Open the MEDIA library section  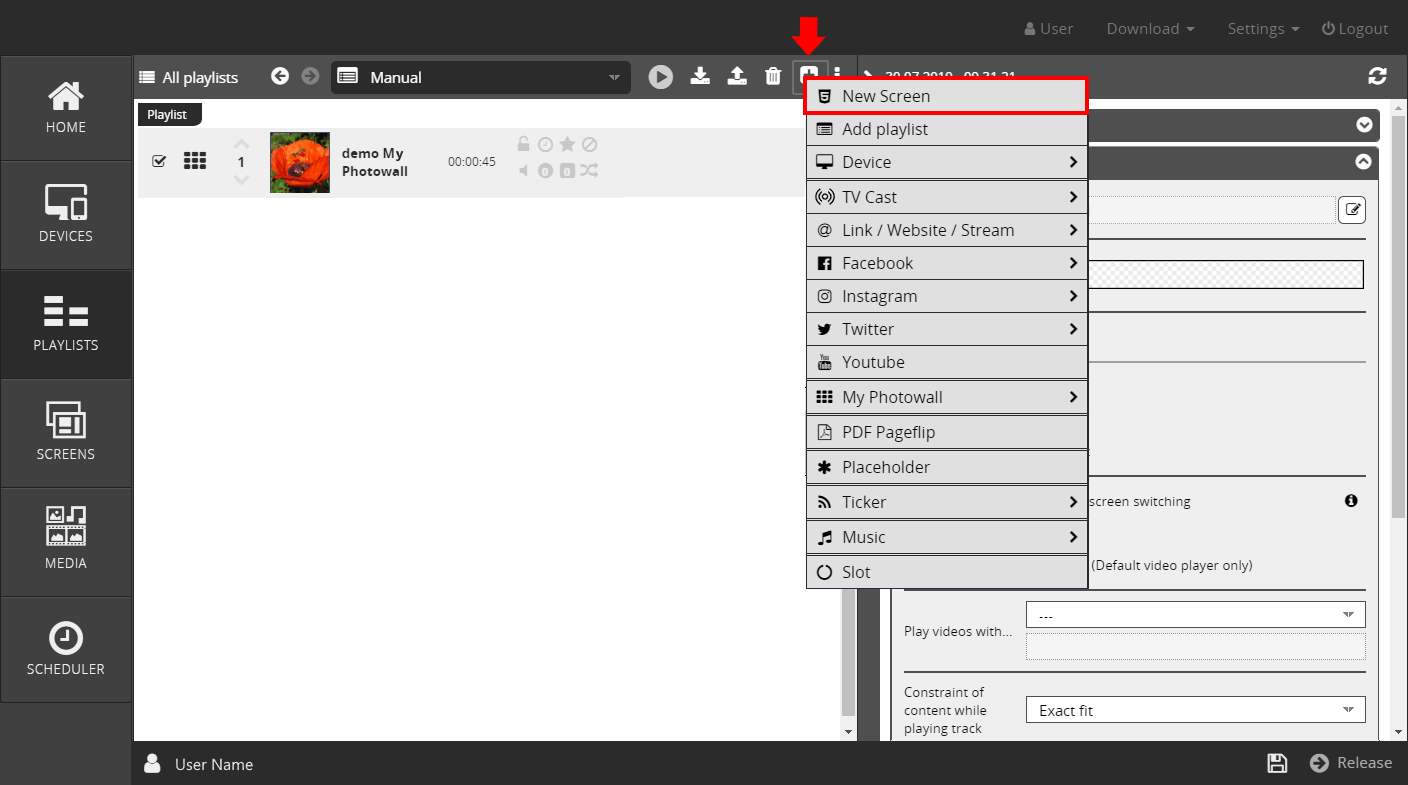tap(66, 542)
